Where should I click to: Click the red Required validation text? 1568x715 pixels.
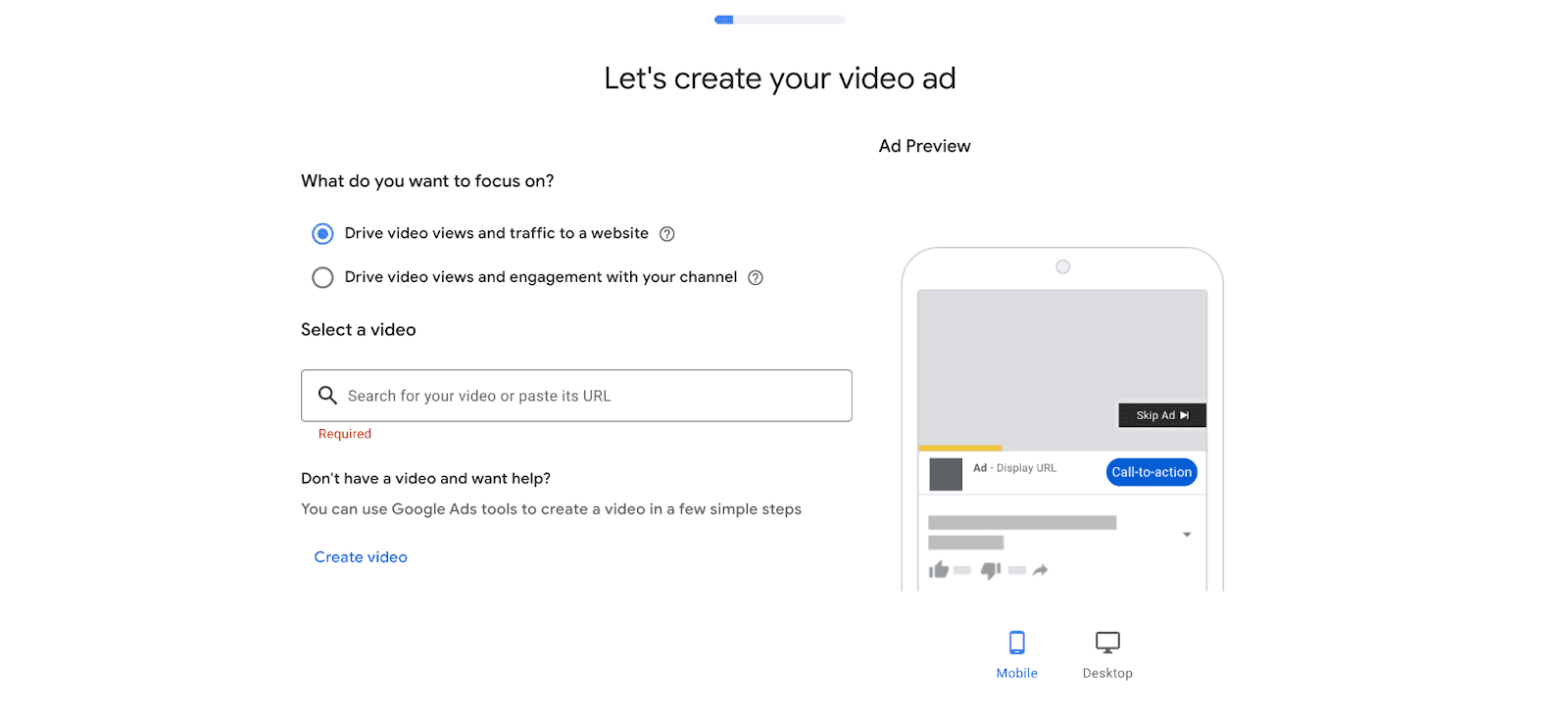pos(345,434)
